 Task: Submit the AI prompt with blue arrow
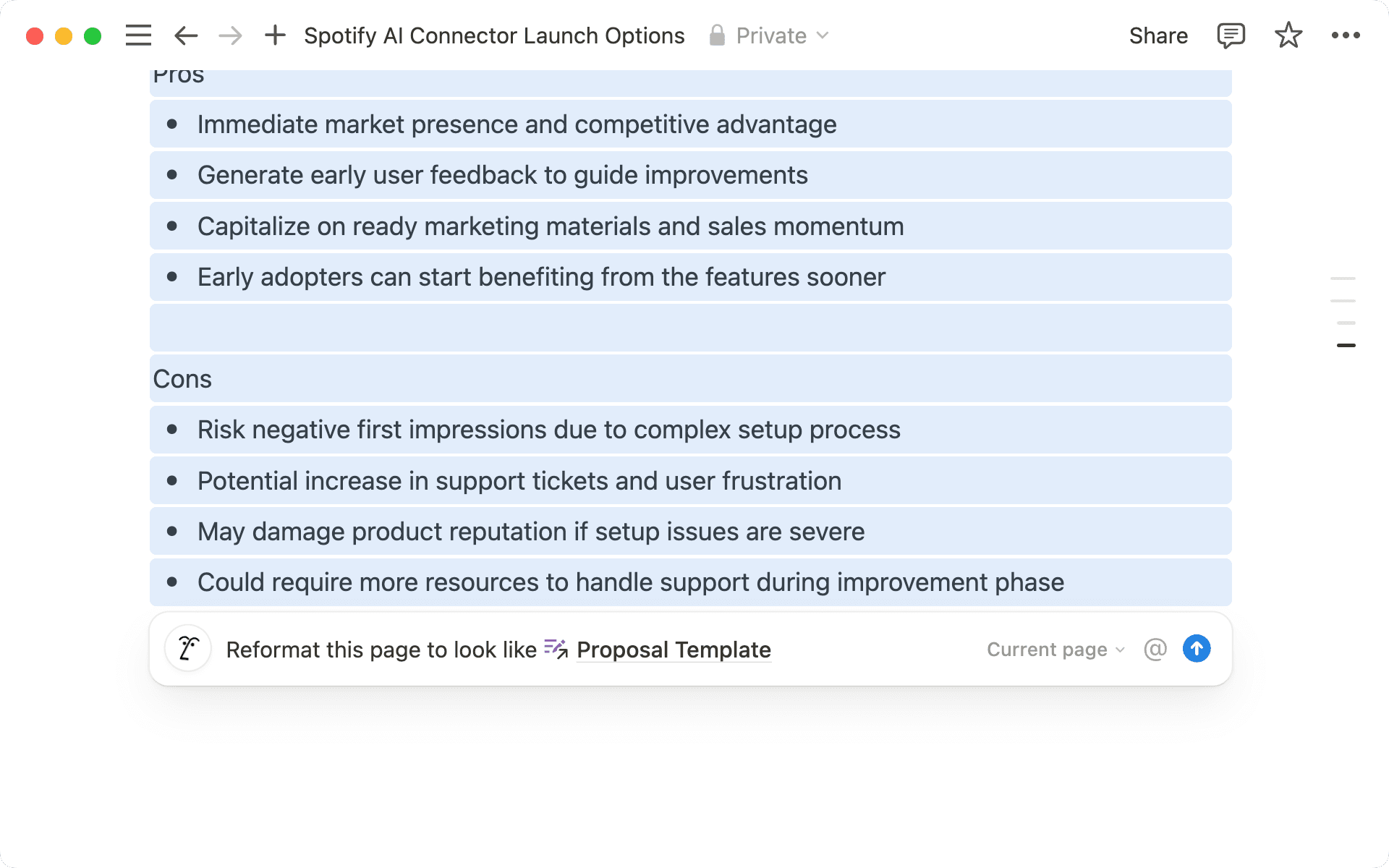(x=1197, y=649)
